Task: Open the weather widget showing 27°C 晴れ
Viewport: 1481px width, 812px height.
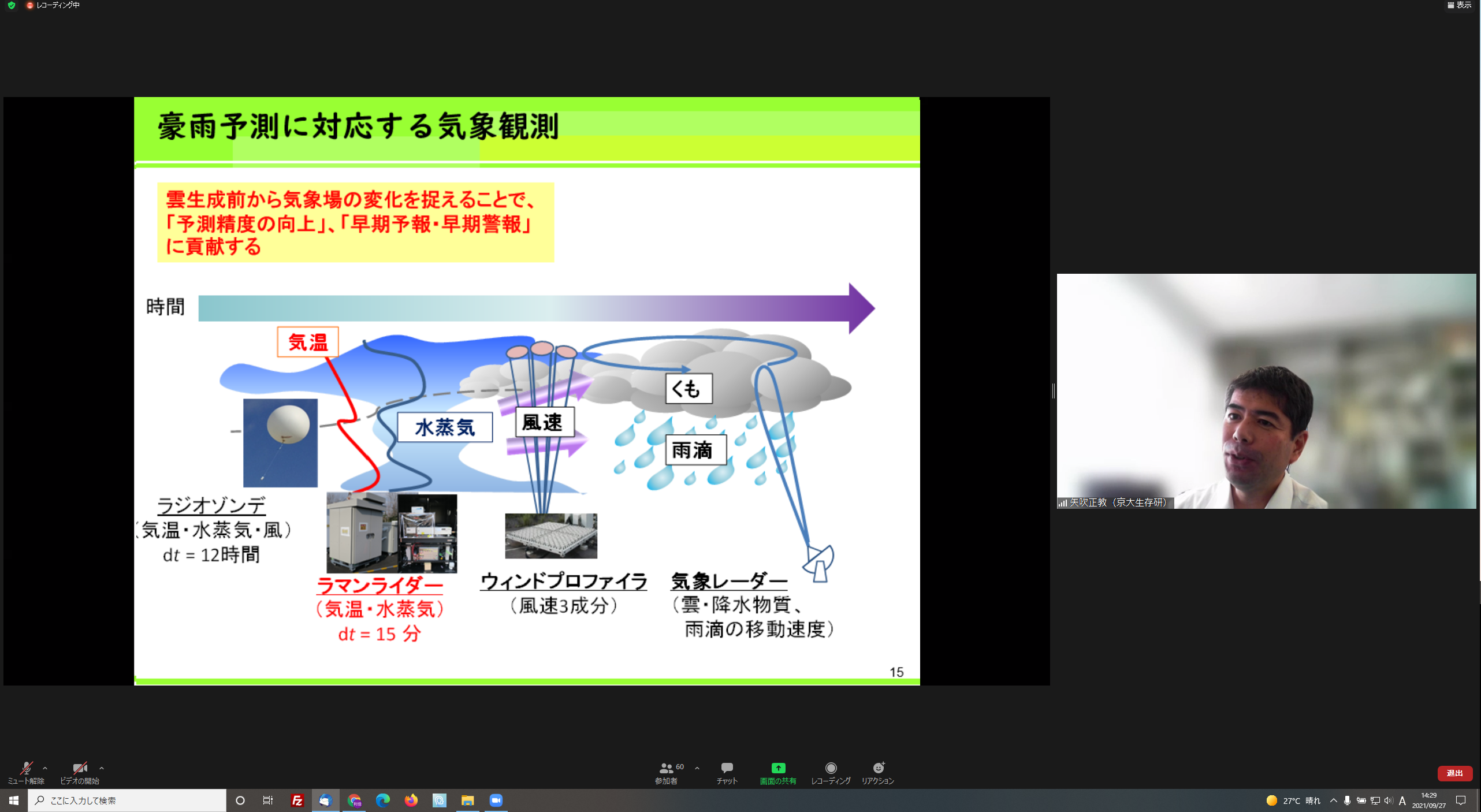Action: coord(1293,800)
